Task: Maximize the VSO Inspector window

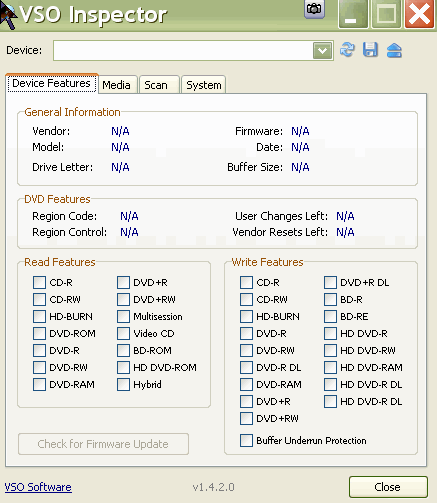Action: point(386,14)
